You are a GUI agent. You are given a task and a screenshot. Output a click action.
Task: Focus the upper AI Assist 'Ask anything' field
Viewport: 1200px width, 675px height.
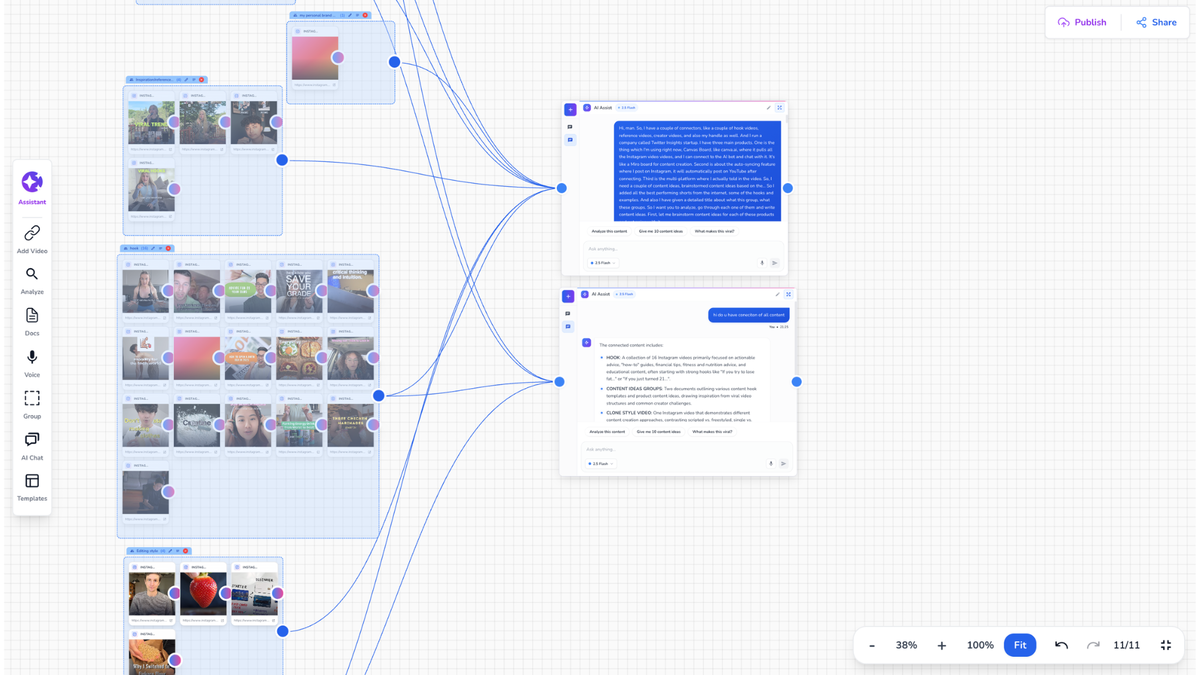pos(684,249)
